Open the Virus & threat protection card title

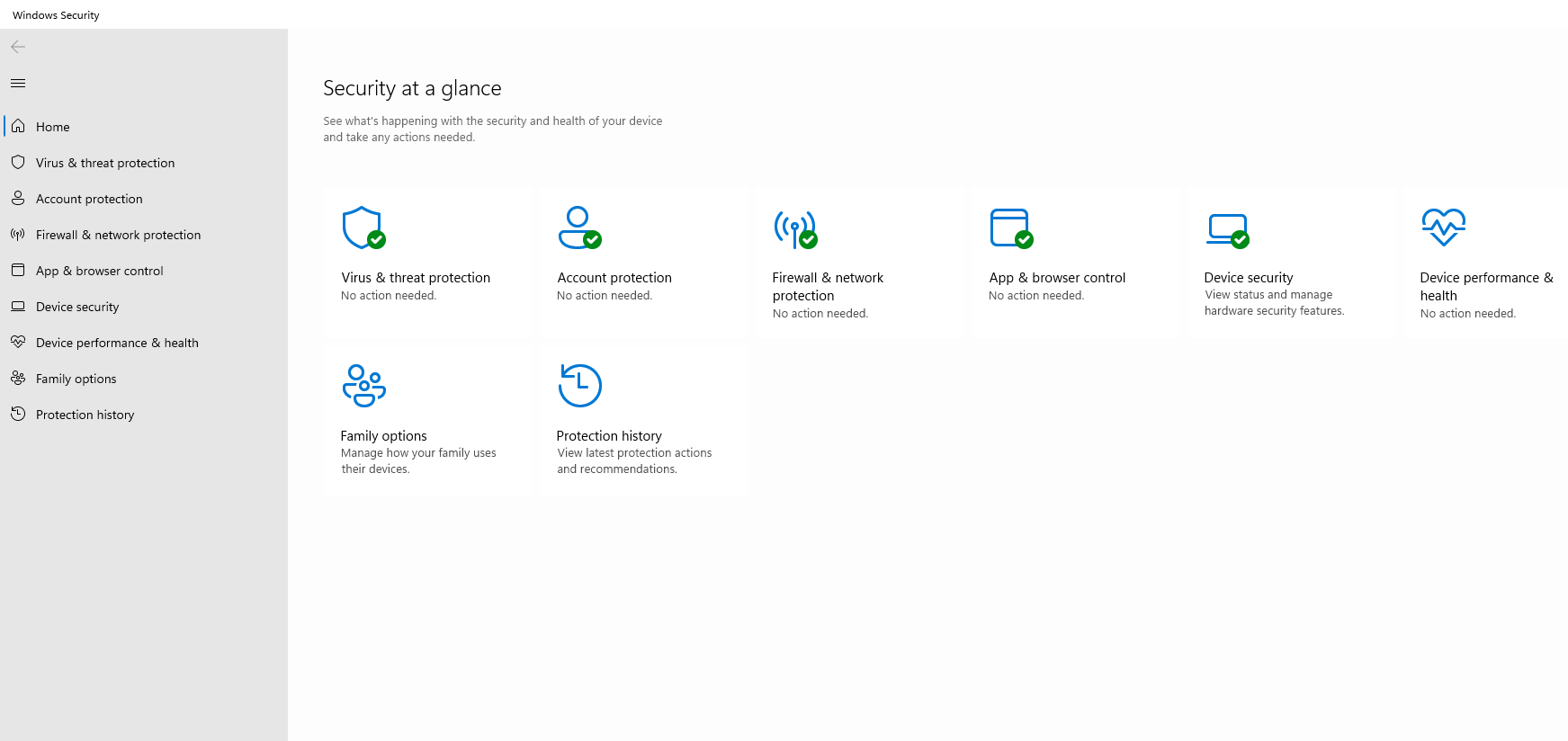(x=416, y=278)
